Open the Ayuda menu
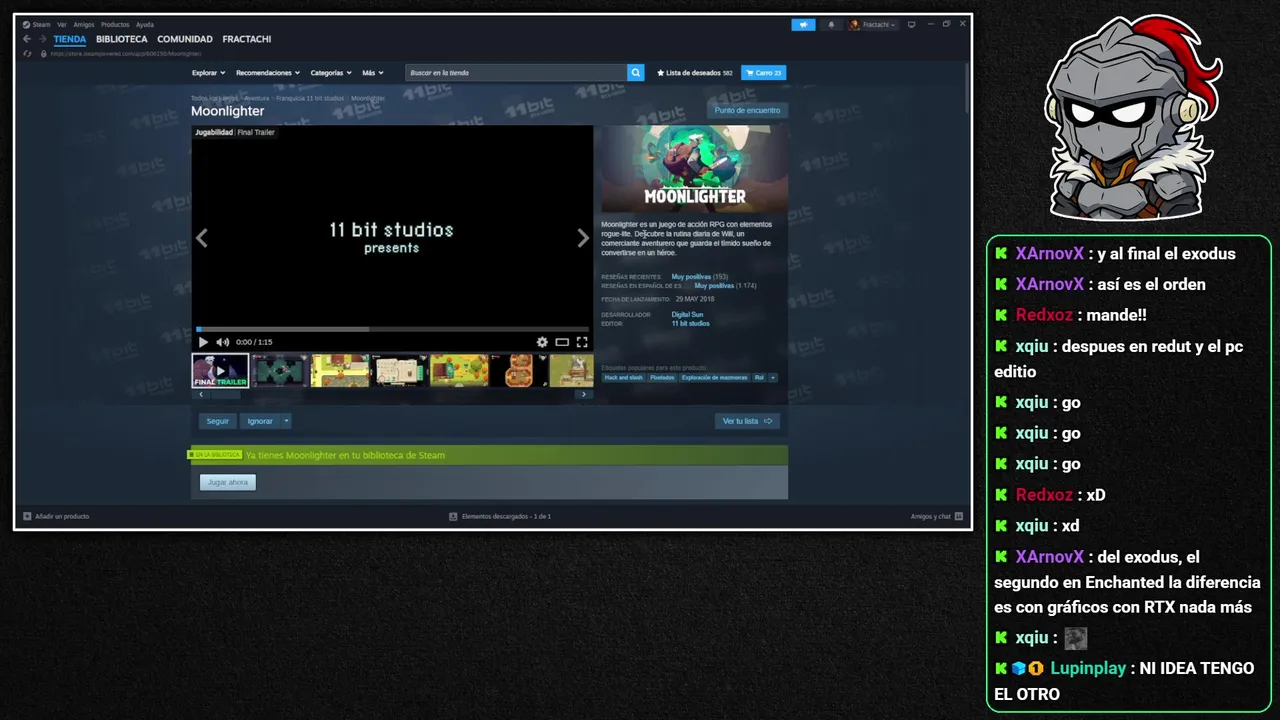The height and width of the screenshot is (720, 1280). 145,24
